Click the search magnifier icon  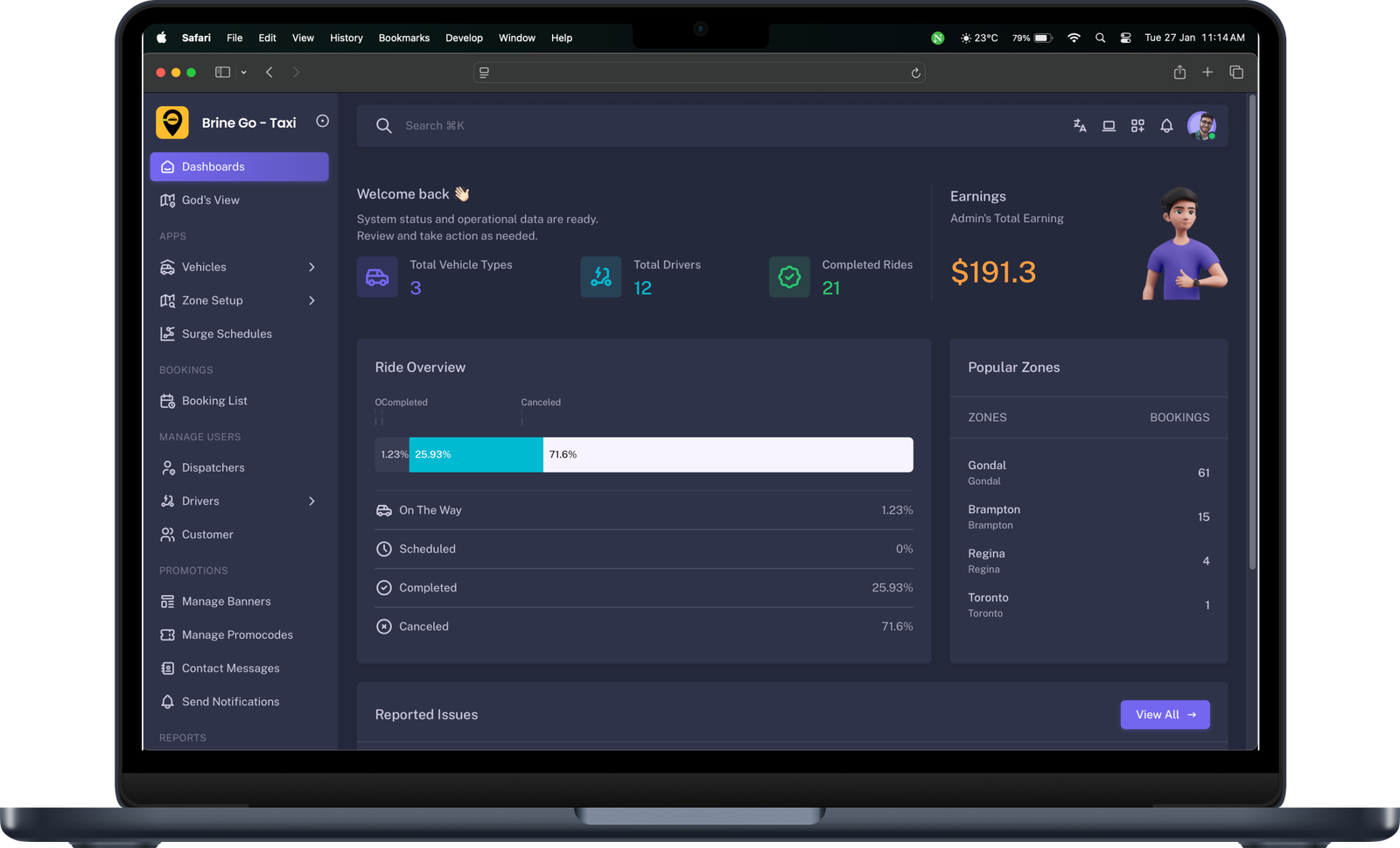coord(383,126)
